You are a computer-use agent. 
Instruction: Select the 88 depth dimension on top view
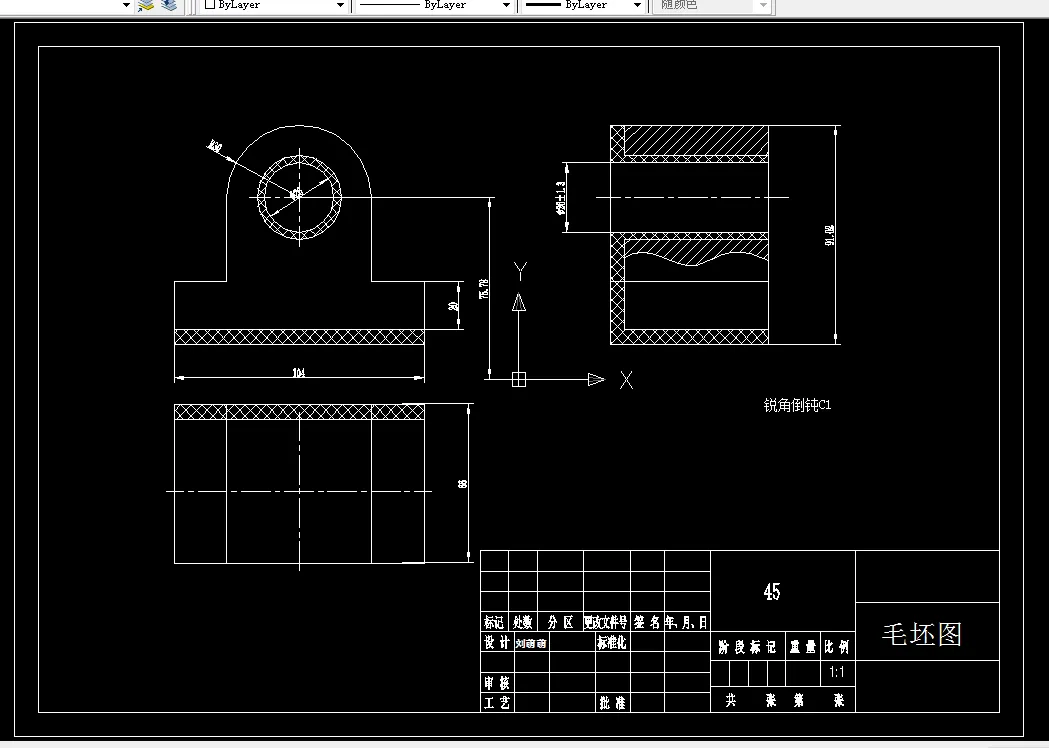tap(462, 484)
